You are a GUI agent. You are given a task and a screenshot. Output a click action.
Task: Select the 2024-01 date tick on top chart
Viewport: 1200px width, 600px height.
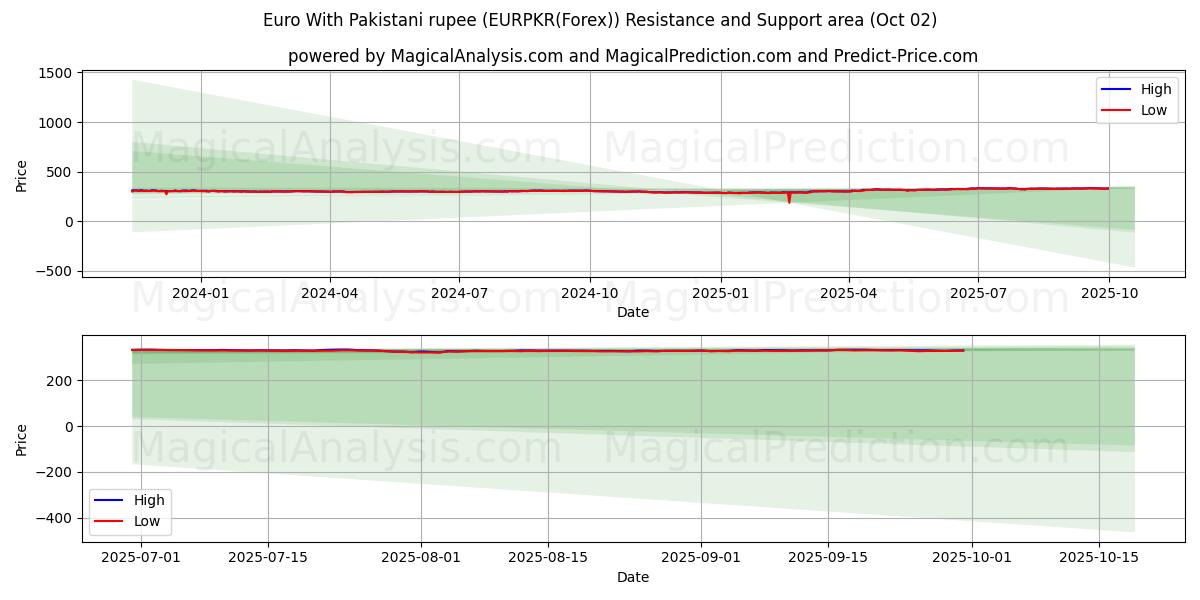[x=201, y=294]
